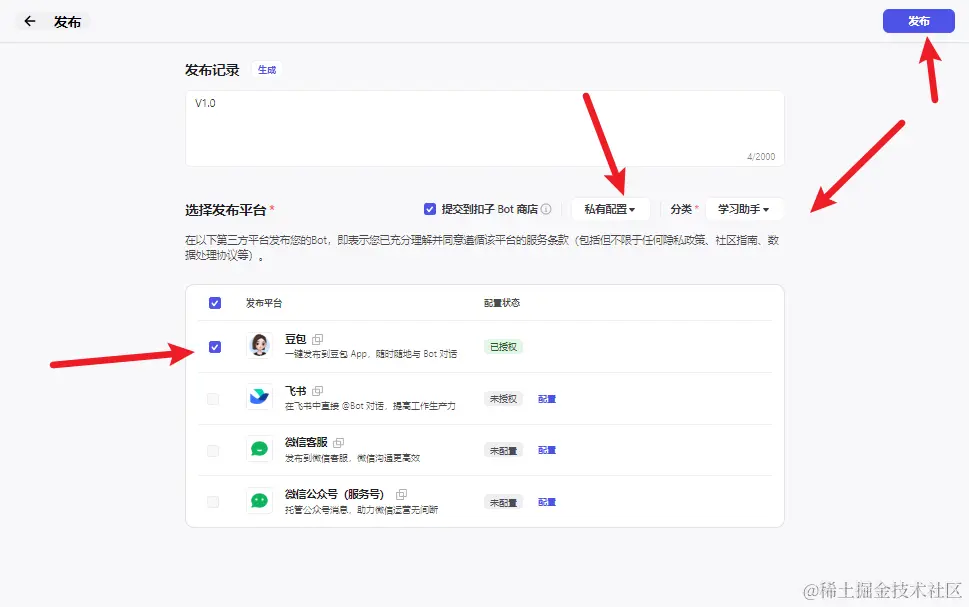Focus the 发布记录 text area with V1.0
The width and height of the screenshot is (969, 607).
point(484,129)
